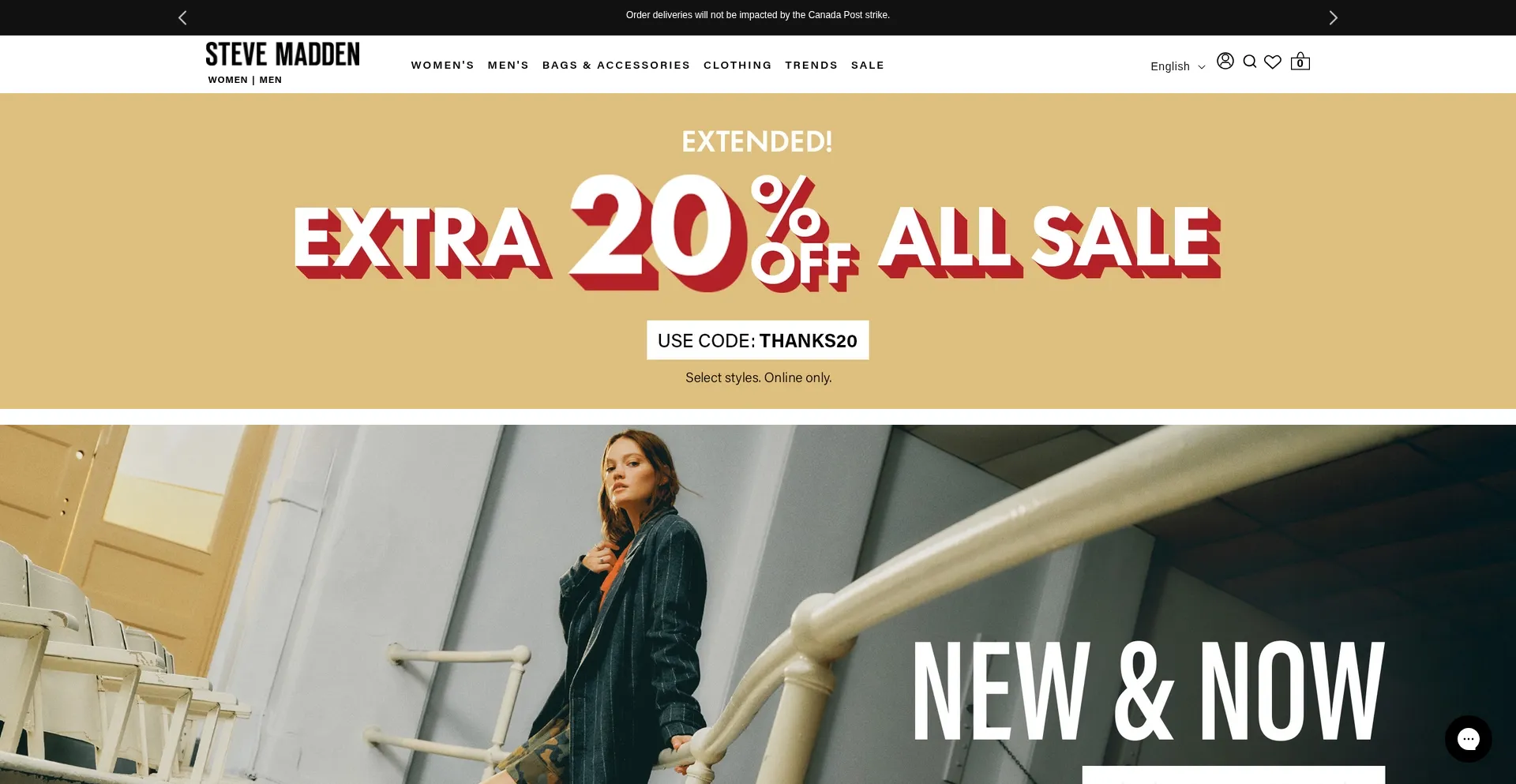Click the New & Now hero image
The image size is (1516, 784).
click(x=758, y=604)
